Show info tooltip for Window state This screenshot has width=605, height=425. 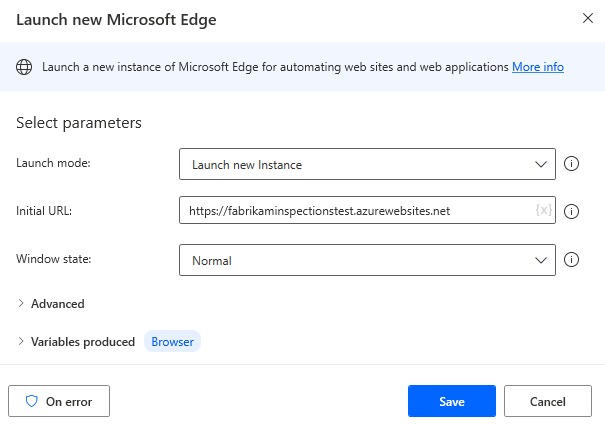[572, 260]
